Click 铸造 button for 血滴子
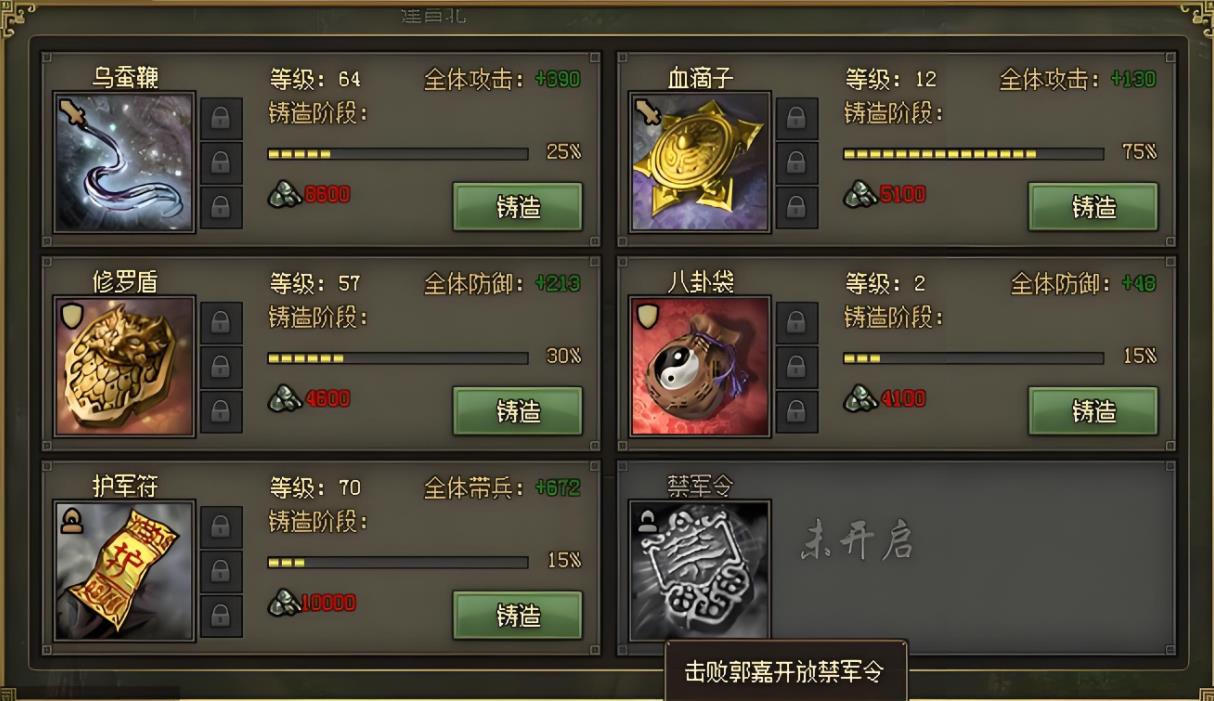1214x701 pixels. pyautogui.click(x=1094, y=207)
